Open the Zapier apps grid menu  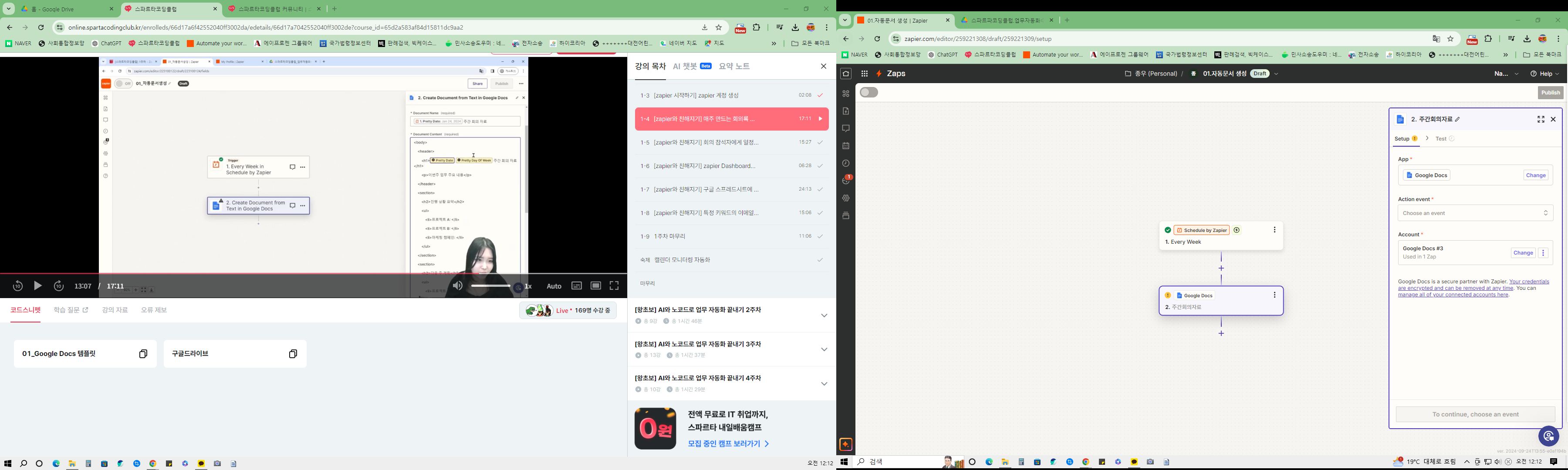tap(864, 74)
